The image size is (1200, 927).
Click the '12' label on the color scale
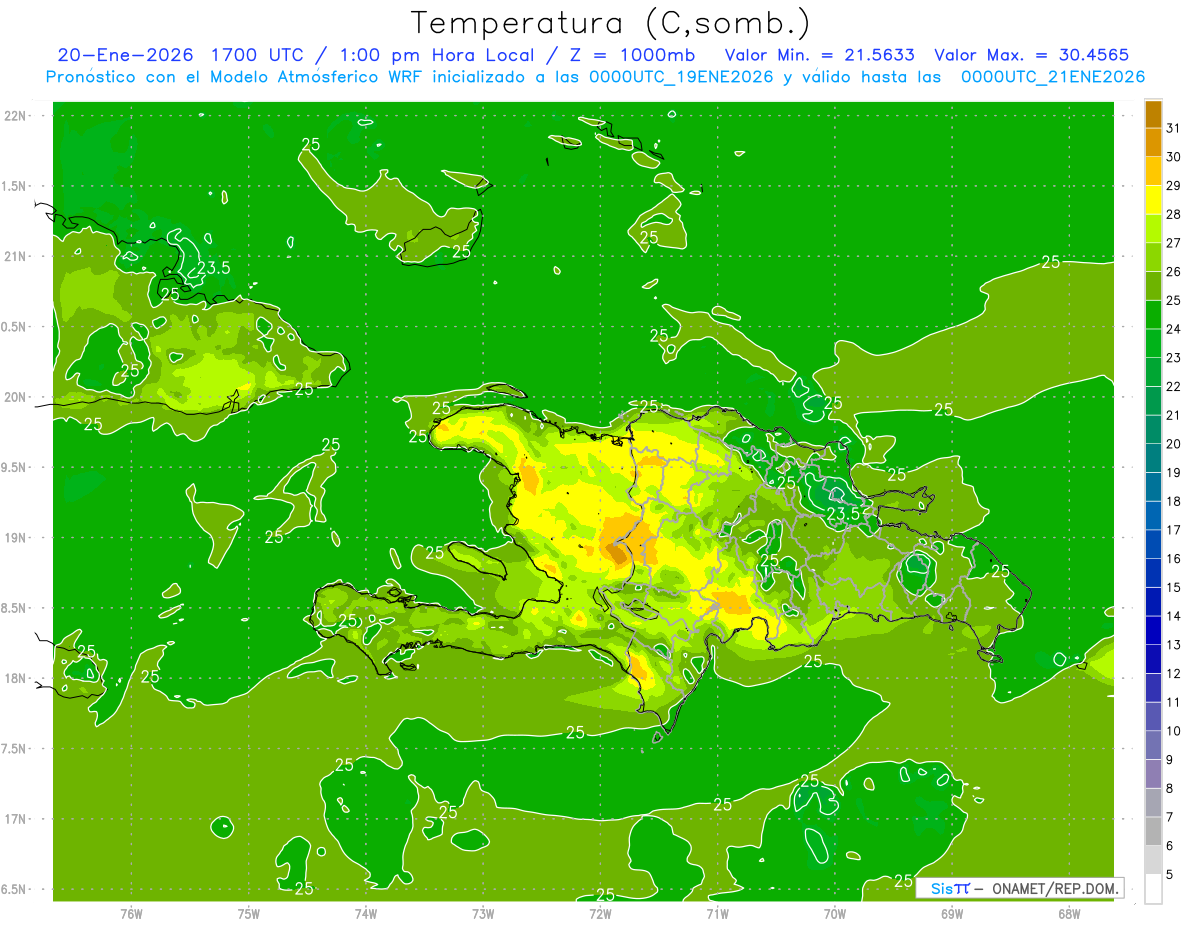(x=1173, y=674)
